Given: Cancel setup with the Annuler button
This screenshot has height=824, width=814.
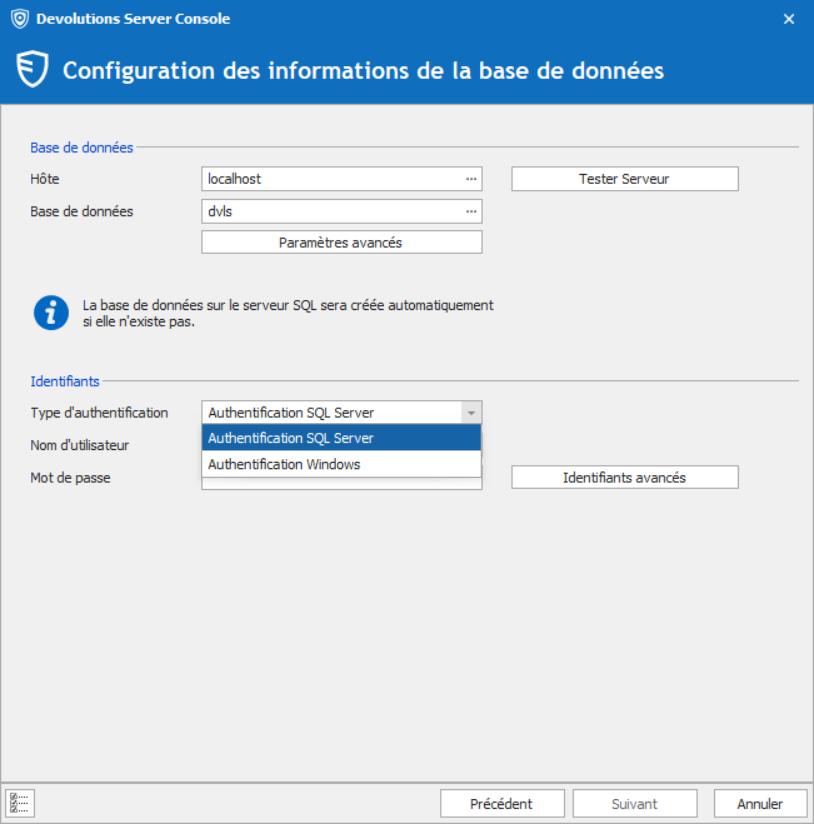Looking at the screenshot, I should click(760, 804).
